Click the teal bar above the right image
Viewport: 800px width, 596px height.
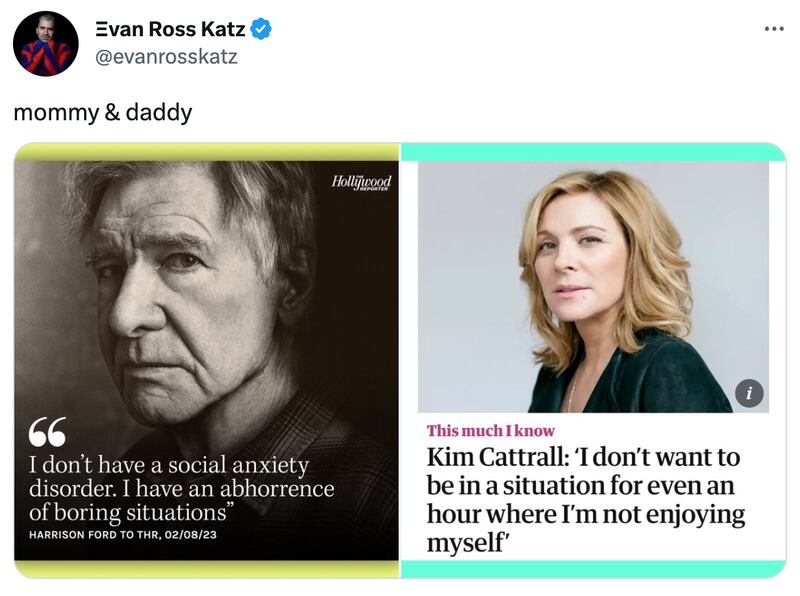click(x=593, y=152)
